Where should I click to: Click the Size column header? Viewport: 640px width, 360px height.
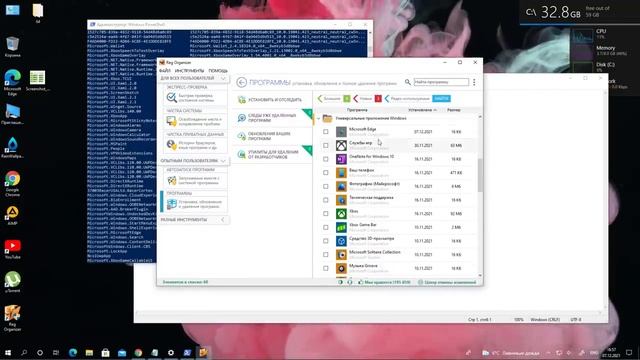(x=453, y=110)
